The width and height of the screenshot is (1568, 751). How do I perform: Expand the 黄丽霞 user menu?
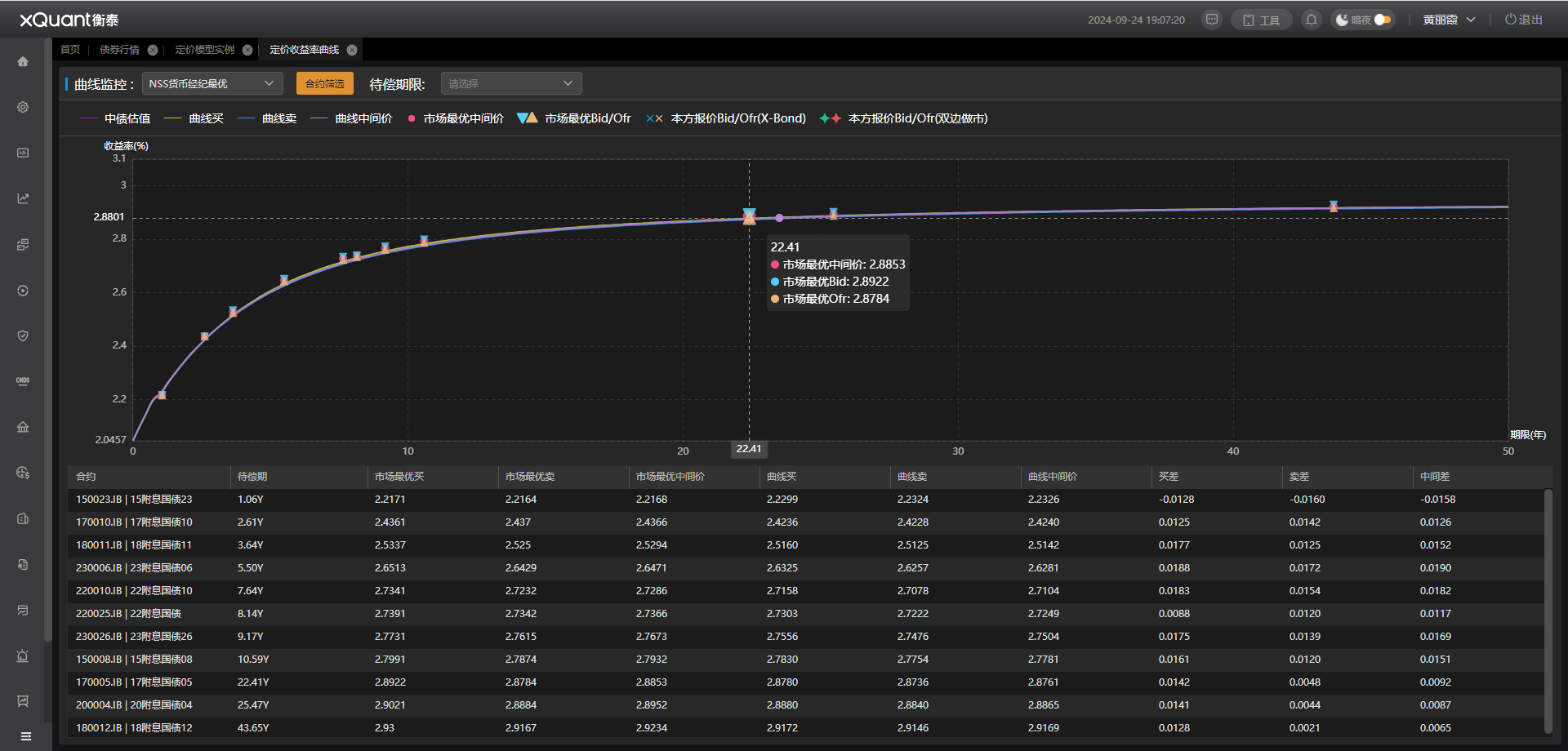click(x=1449, y=20)
